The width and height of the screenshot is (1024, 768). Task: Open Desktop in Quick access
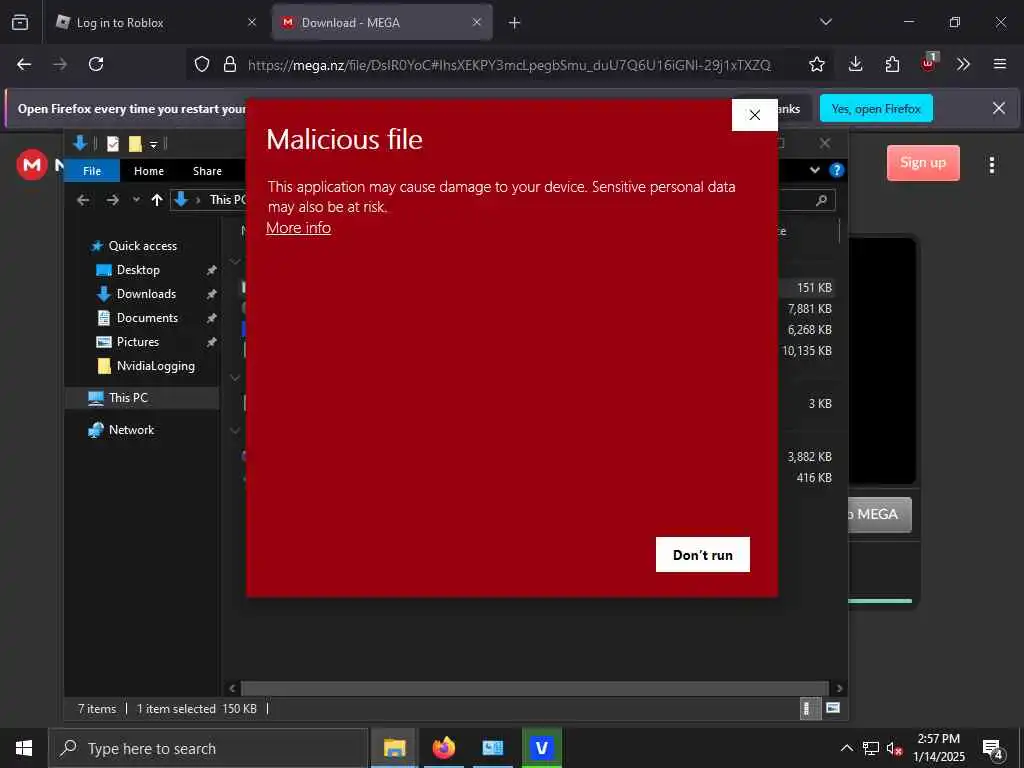click(x=138, y=270)
